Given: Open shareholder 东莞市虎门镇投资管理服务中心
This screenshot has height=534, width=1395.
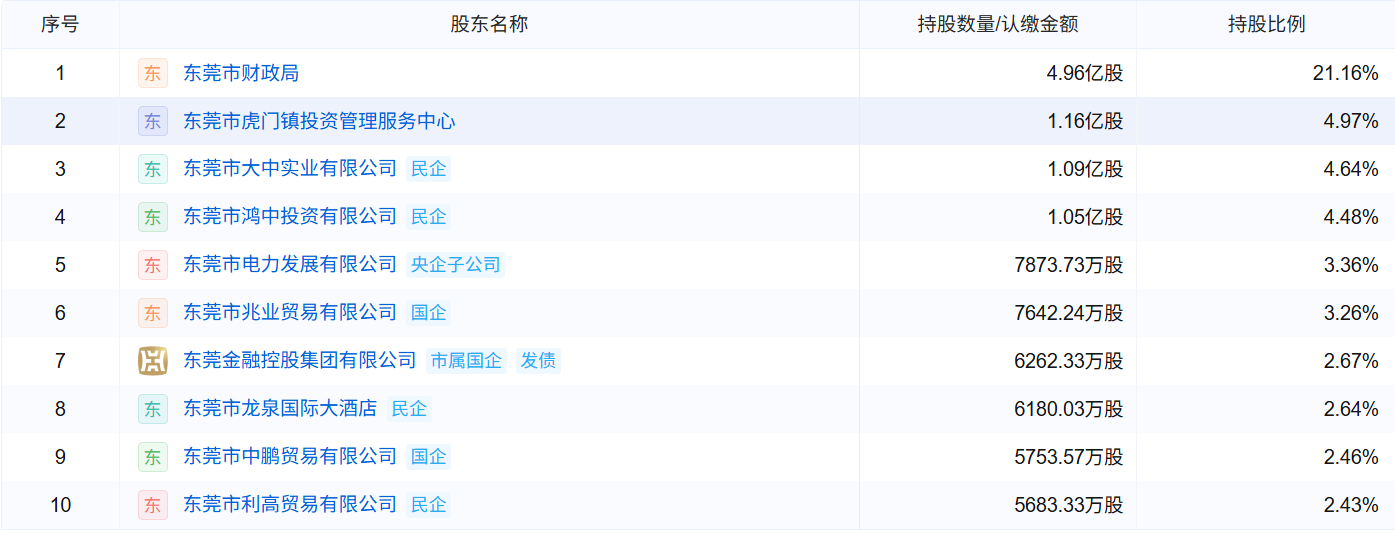Looking at the screenshot, I should coord(319,121).
